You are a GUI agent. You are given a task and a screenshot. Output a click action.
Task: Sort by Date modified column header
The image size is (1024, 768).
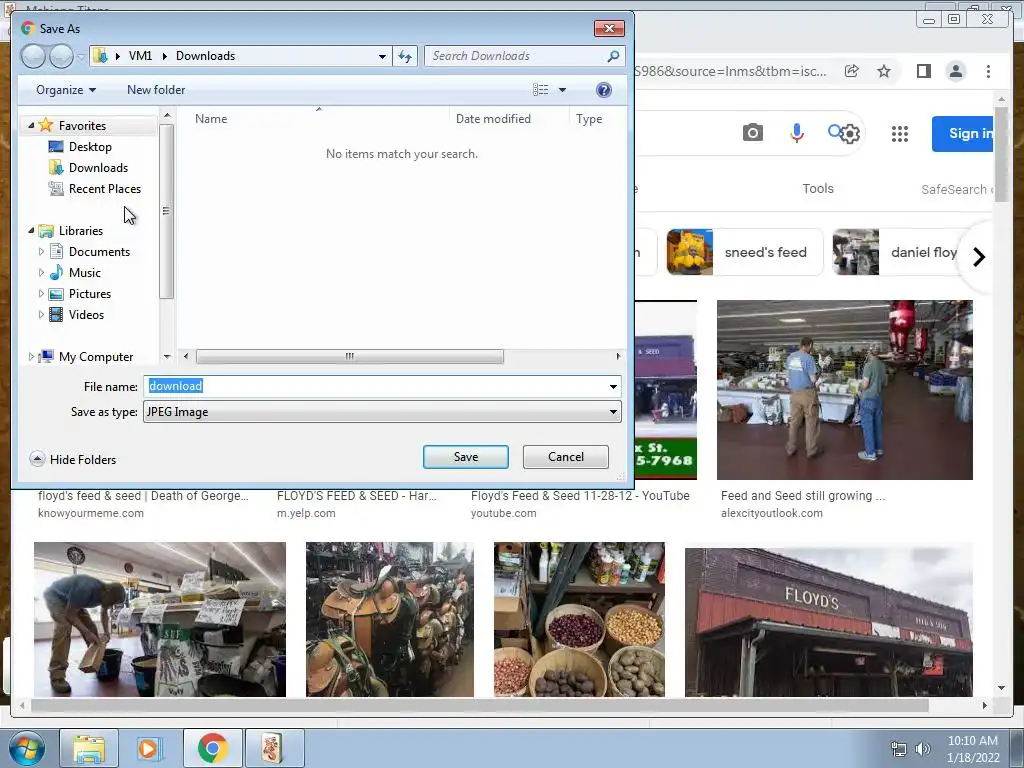[509, 119]
